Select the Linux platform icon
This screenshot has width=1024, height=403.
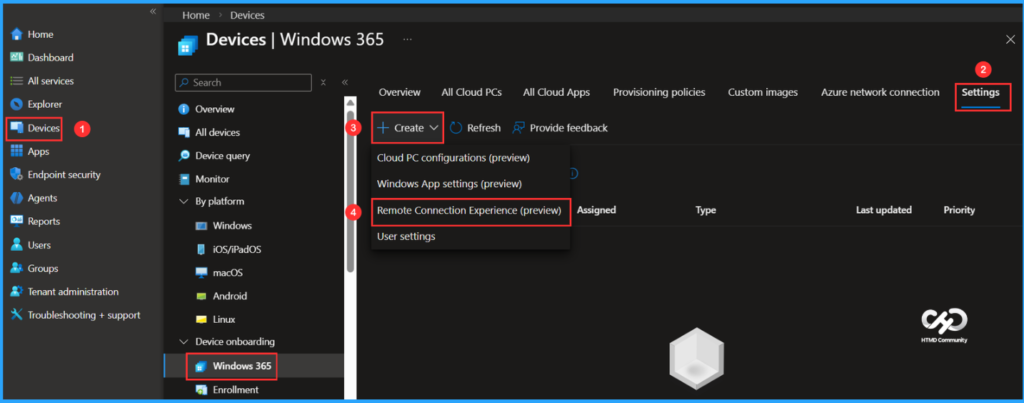click(202, 319)
